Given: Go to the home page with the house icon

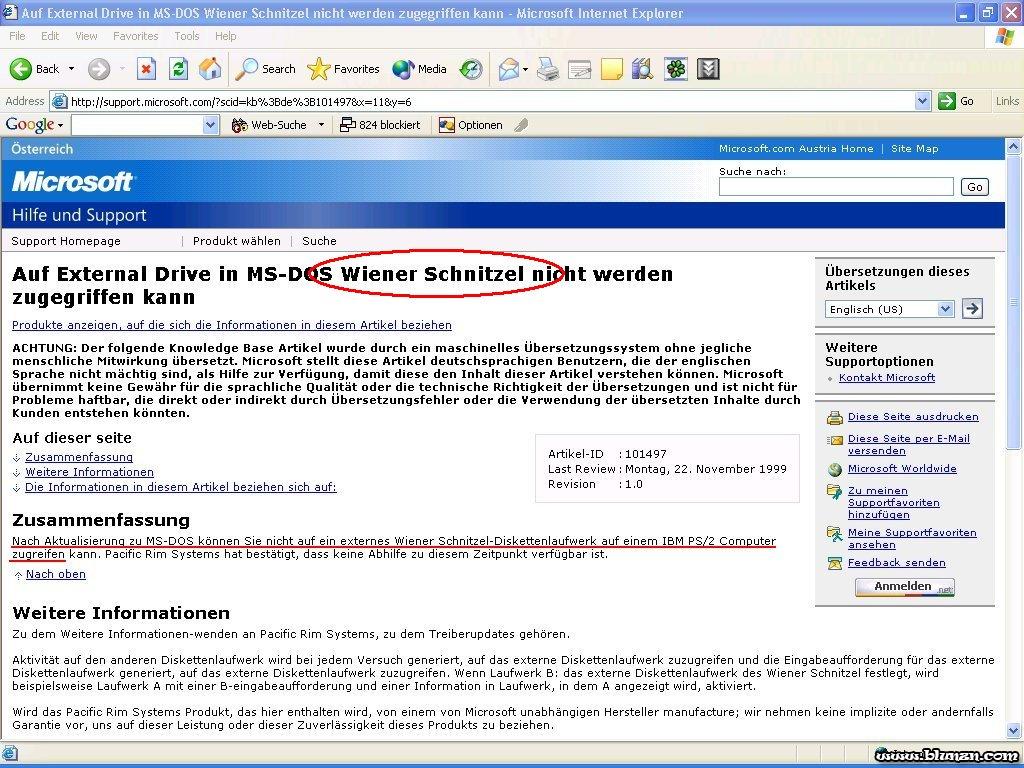Looking at the screenshot, I should coord(210,69).
